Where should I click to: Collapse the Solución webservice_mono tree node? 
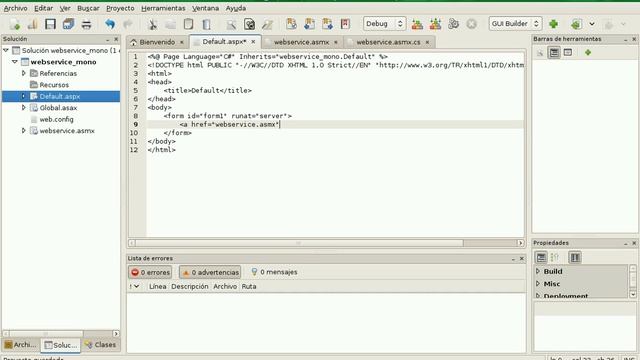6,50
